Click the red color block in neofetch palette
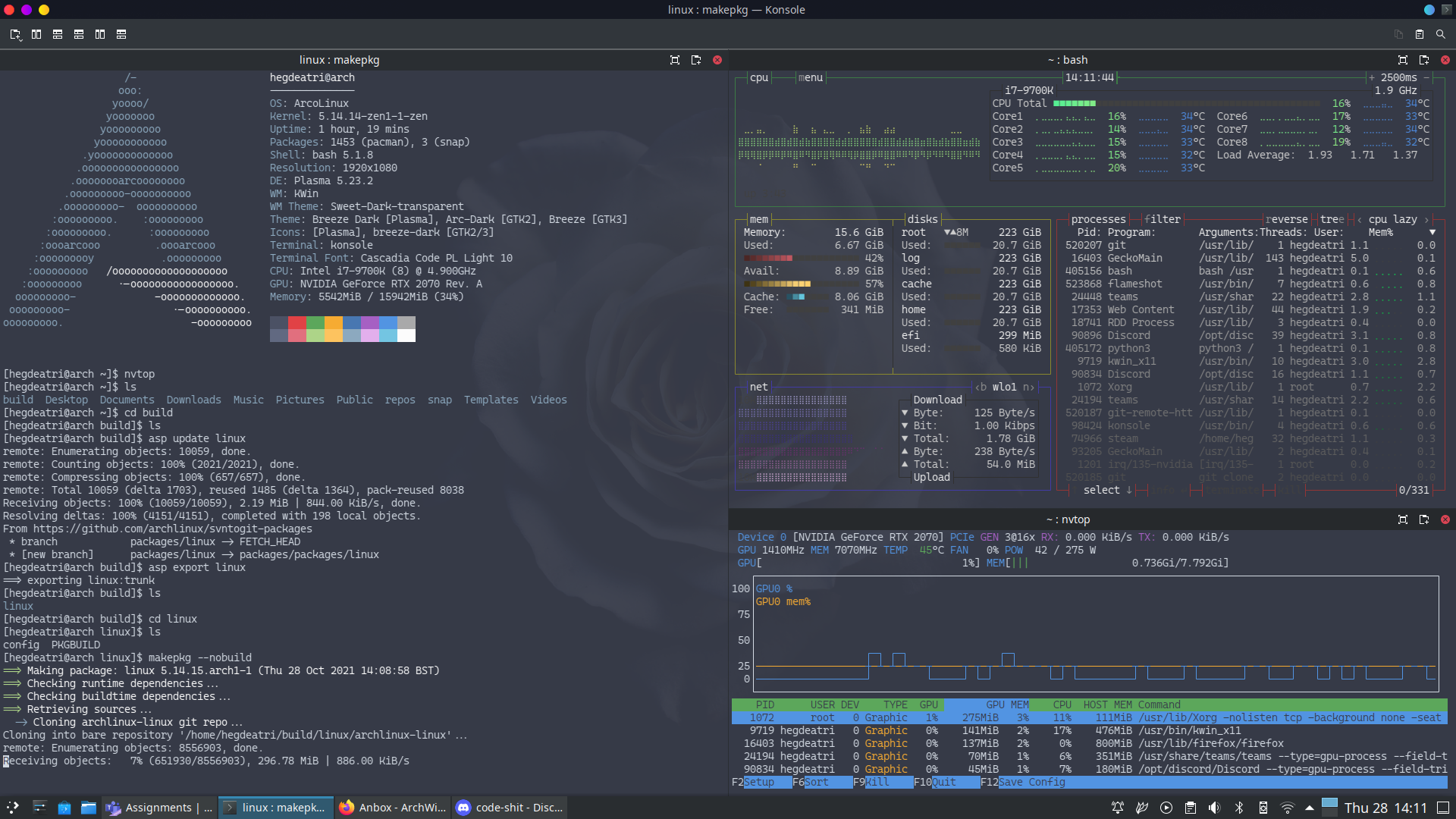The width and height of the screenshot is (1456, 819). pyautogui.click(x=297, y=323)
